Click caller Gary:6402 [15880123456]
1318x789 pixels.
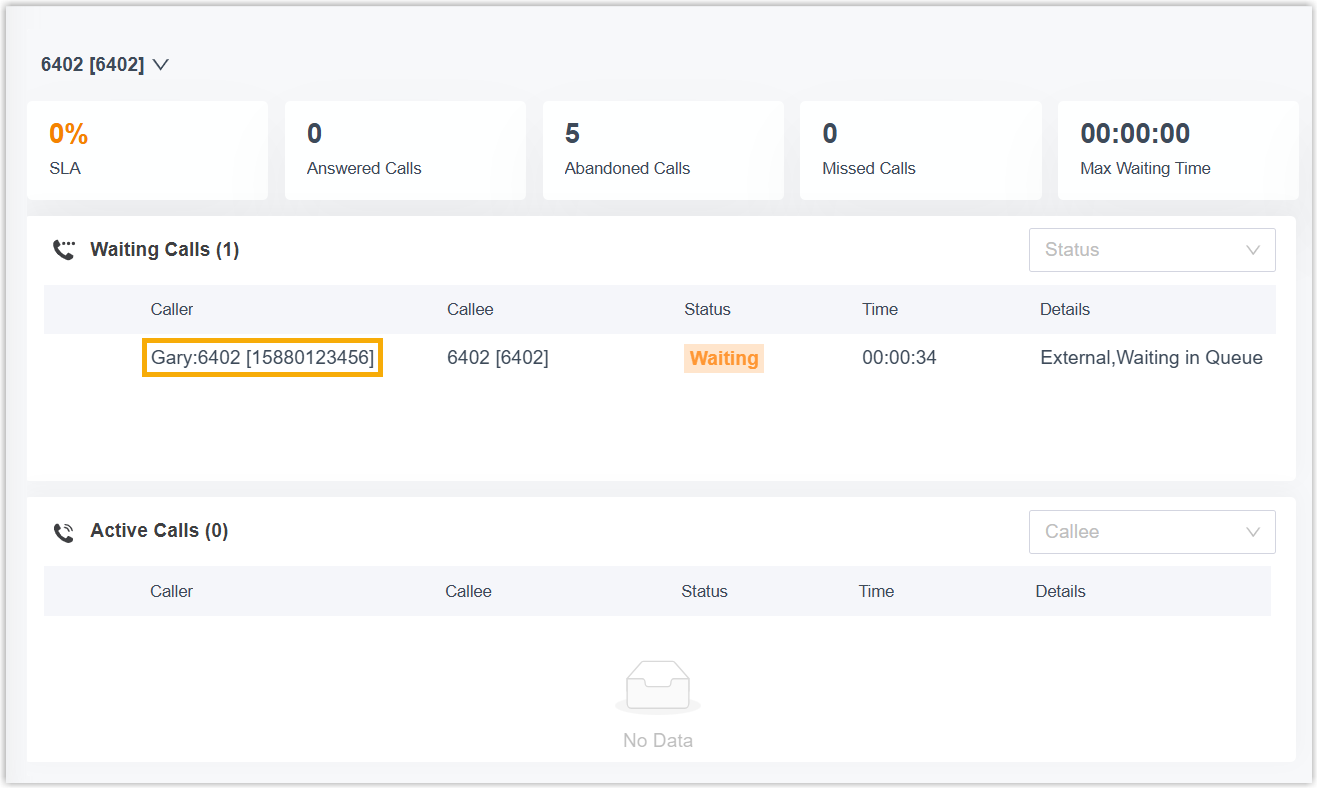pos(263,358)
